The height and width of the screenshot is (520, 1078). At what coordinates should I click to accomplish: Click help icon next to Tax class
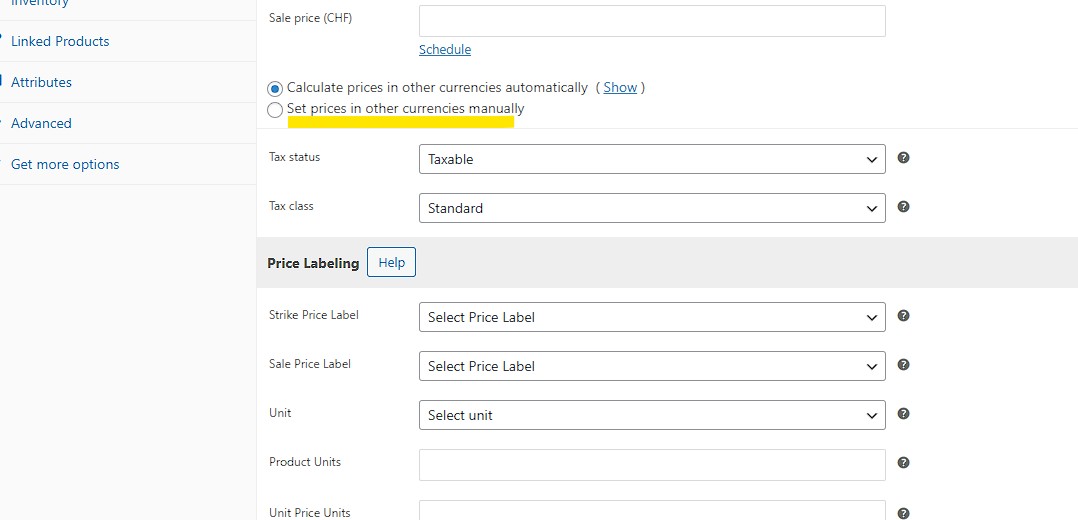903,206
